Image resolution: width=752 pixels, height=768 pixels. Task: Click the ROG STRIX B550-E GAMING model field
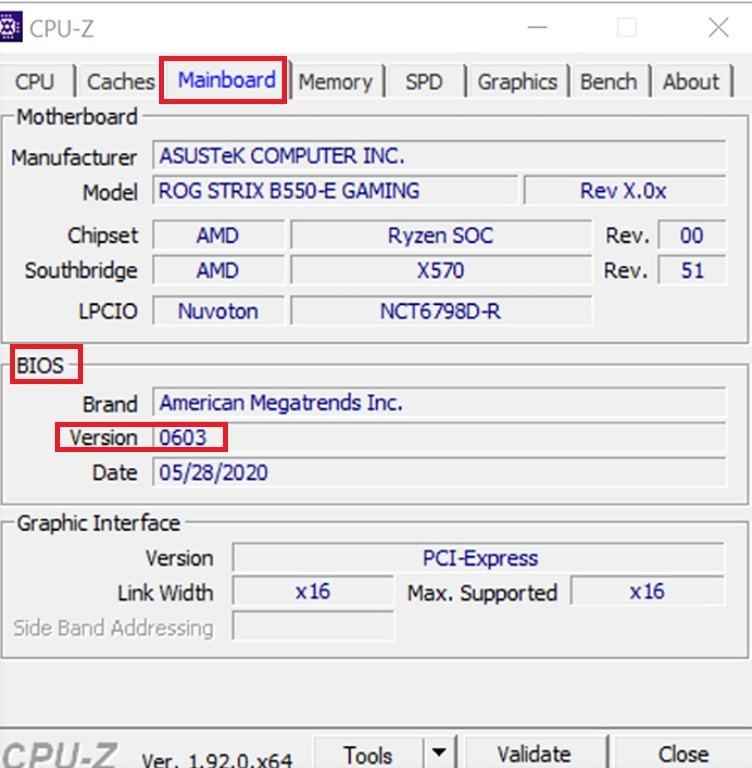(x=335, y=191)
